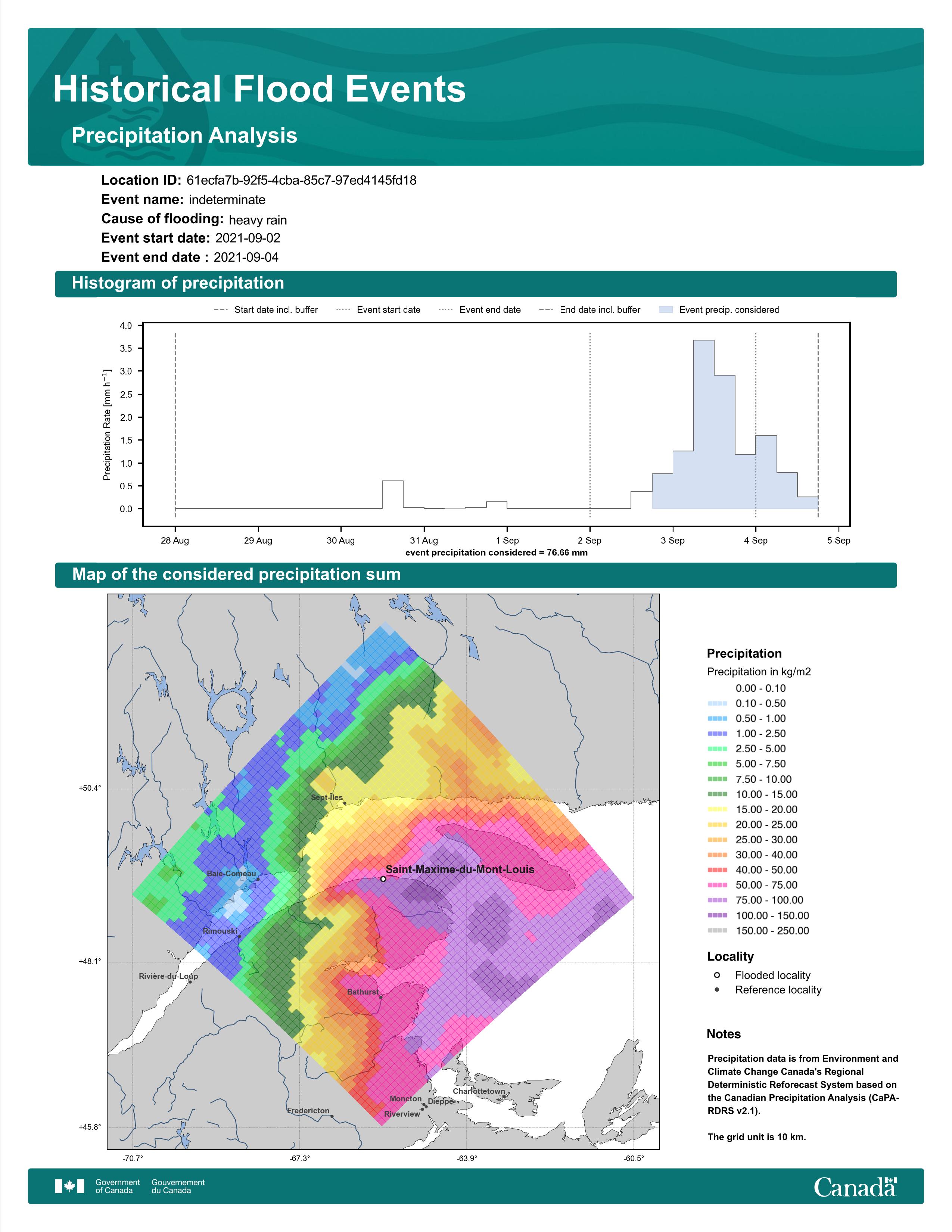Click the 'Reference locality' legend dot icon
The width and height of the screenshot is (952, 1232).
717,990
